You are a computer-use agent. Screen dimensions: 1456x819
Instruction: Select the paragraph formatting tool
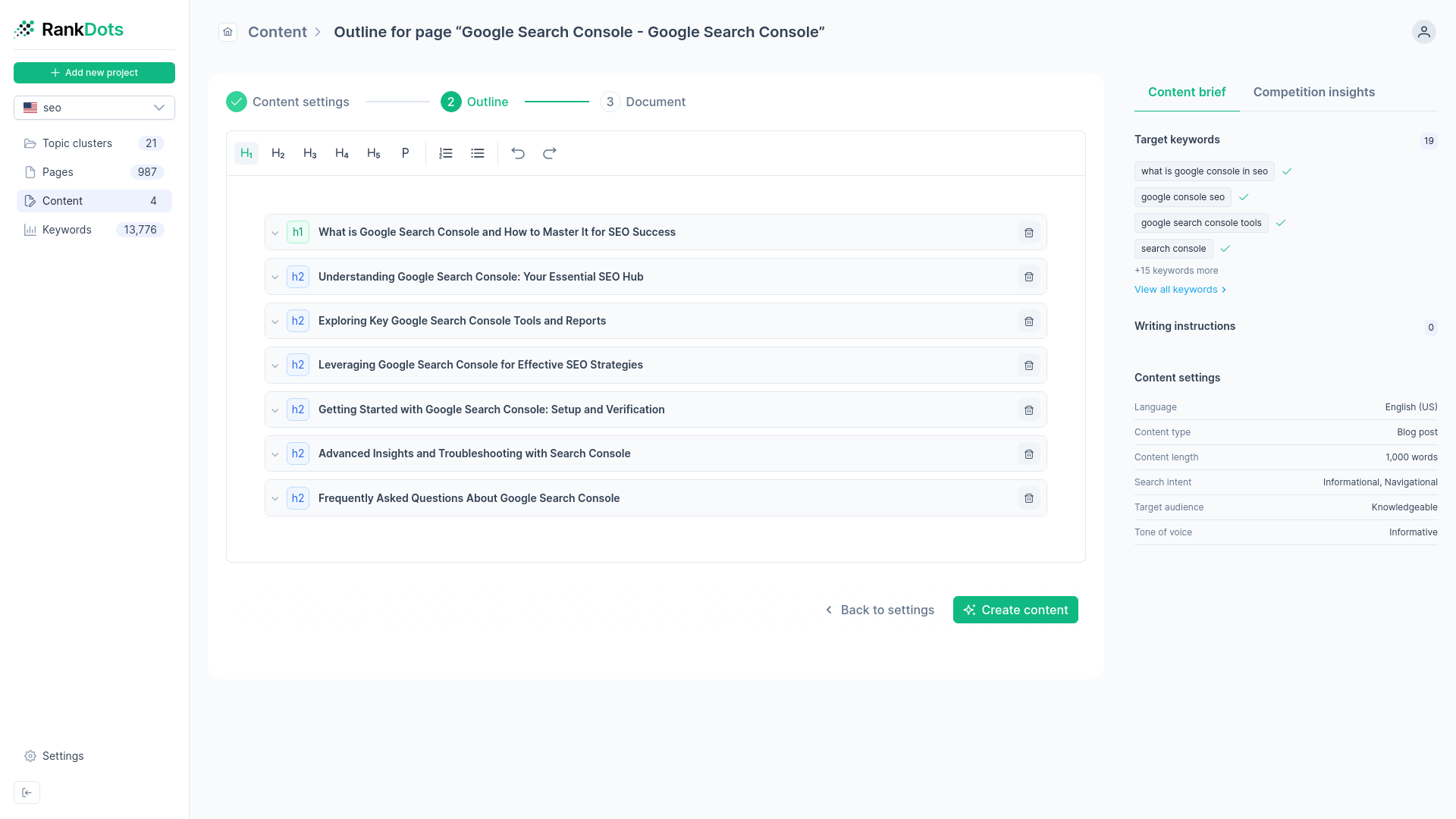(406, 152)
